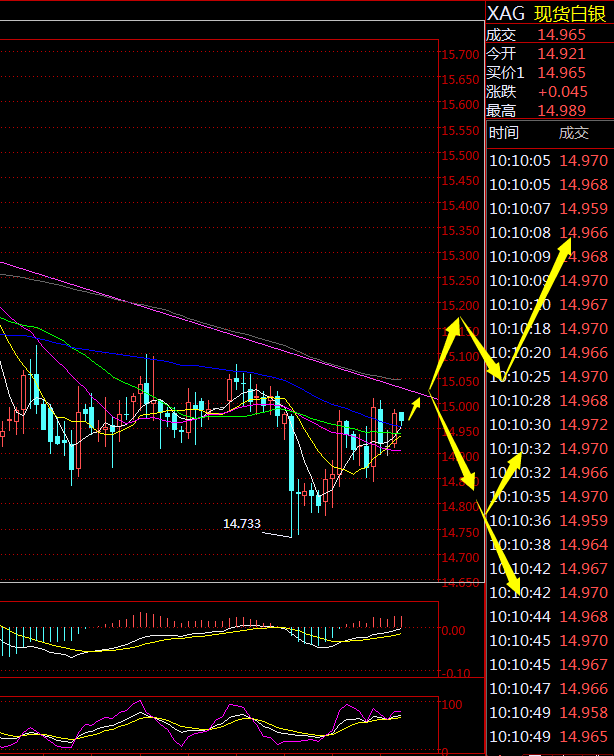Click tick price 14.972 at 10:10:30
614x756 pixels.
[x=584, y=425]
